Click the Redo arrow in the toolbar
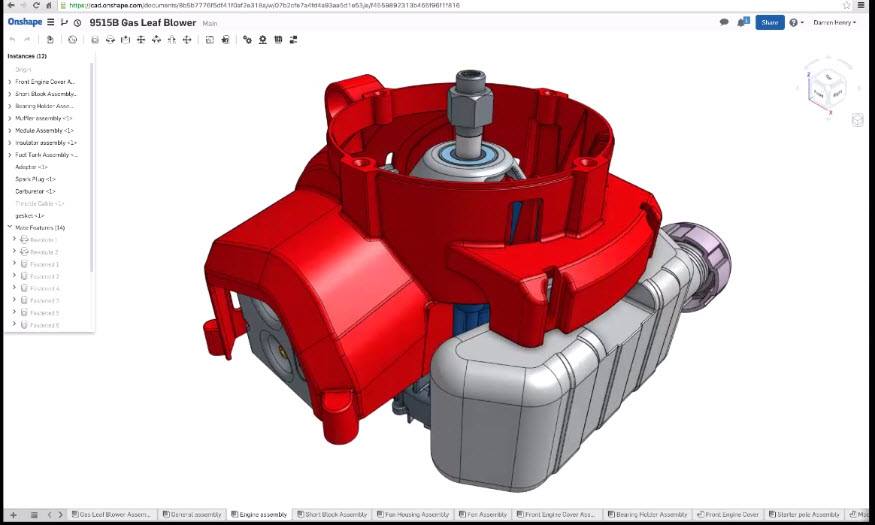Screen dimensions: 875x525 click(x=27, y=40)
